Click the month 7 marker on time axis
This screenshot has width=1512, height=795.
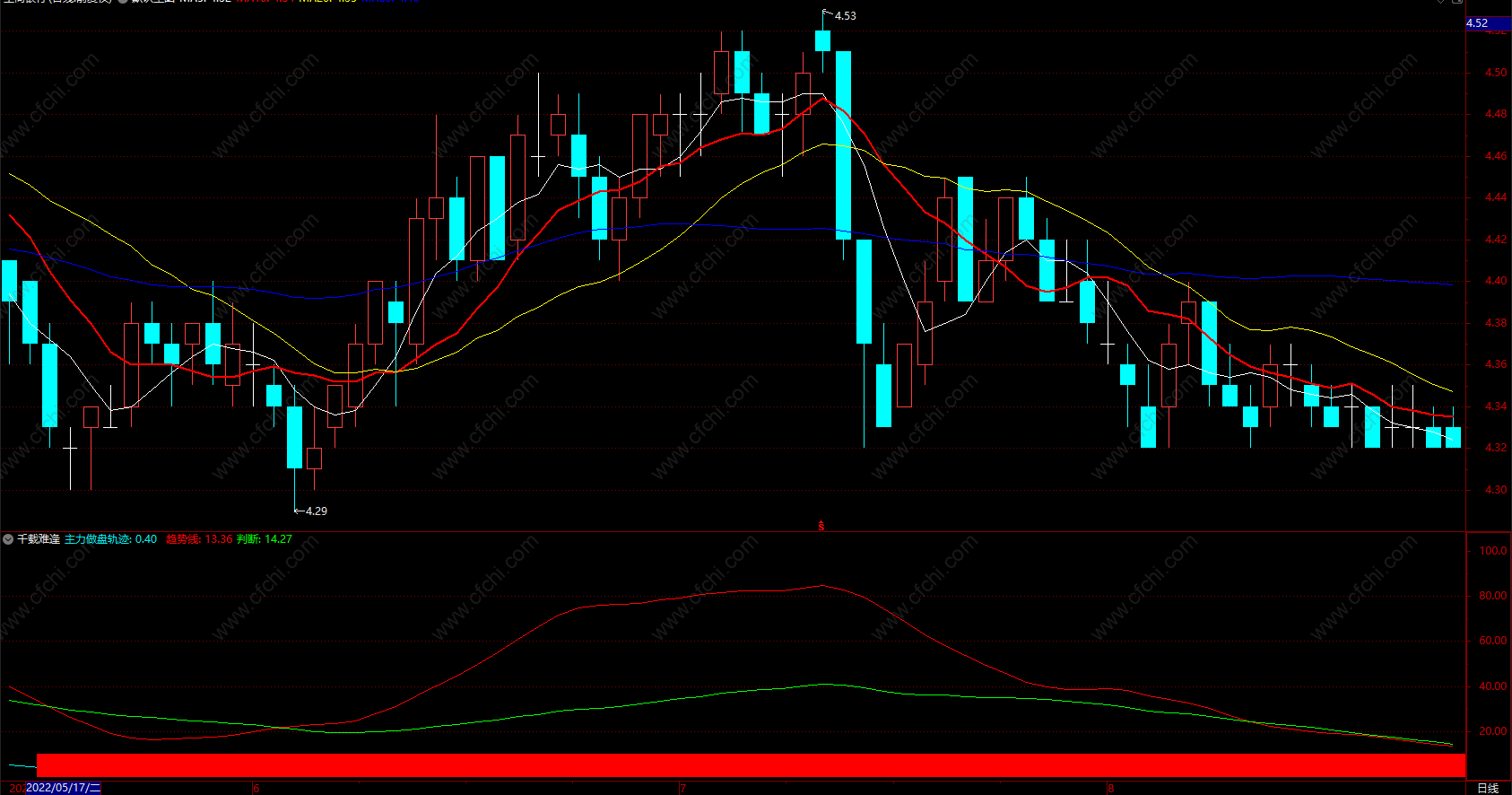point(683,789)
